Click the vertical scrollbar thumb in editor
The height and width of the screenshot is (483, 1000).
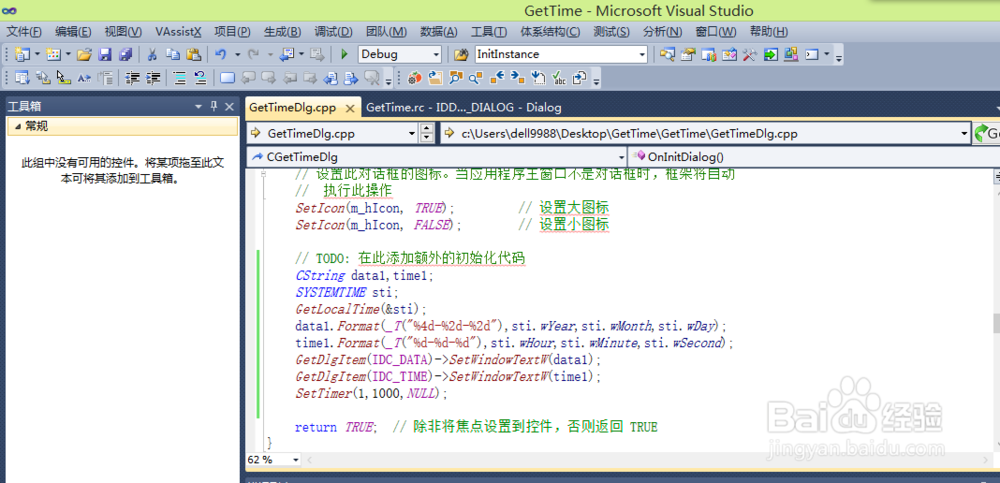(996, 323)
